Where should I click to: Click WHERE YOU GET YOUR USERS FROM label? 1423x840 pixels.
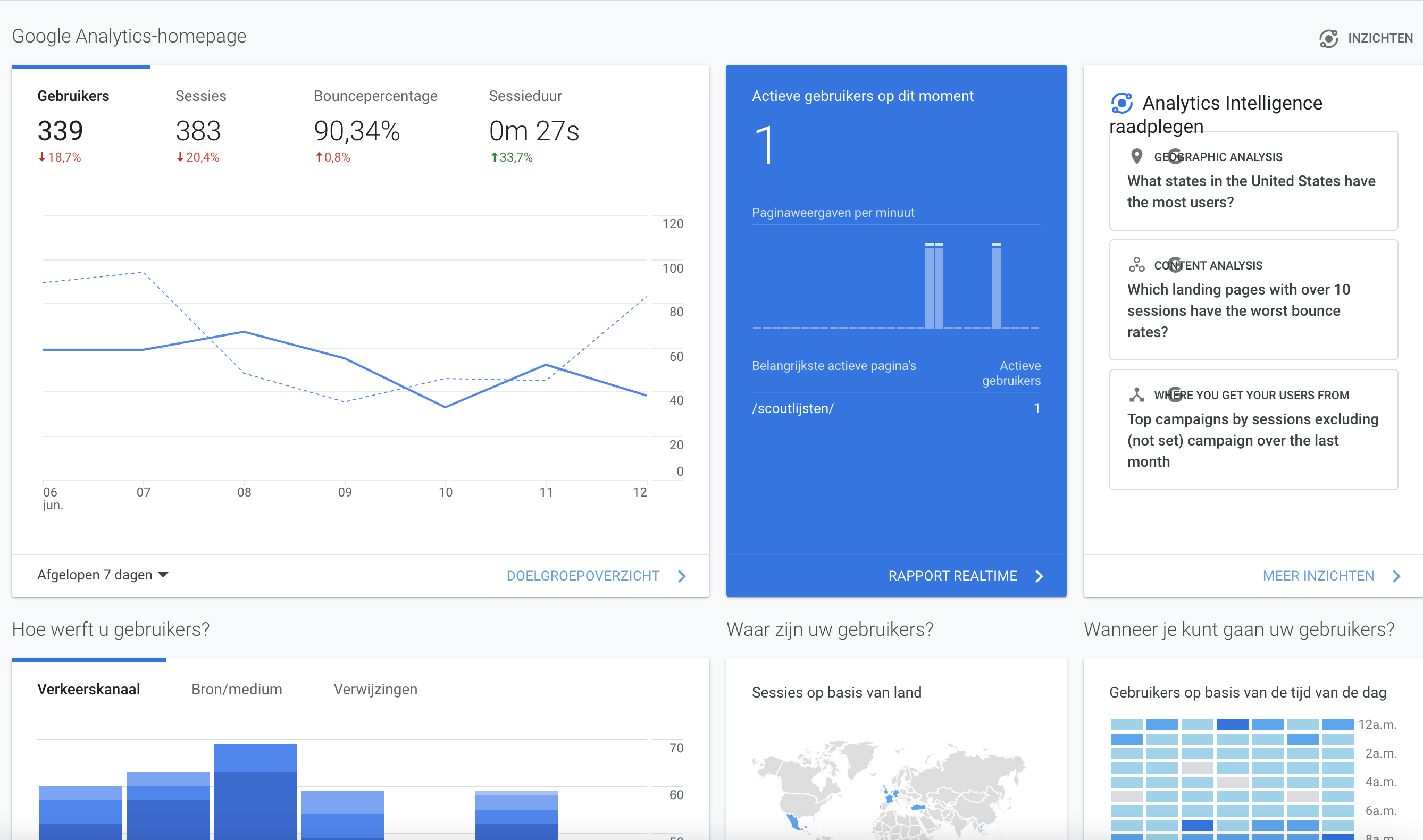tap(1251, 395)
